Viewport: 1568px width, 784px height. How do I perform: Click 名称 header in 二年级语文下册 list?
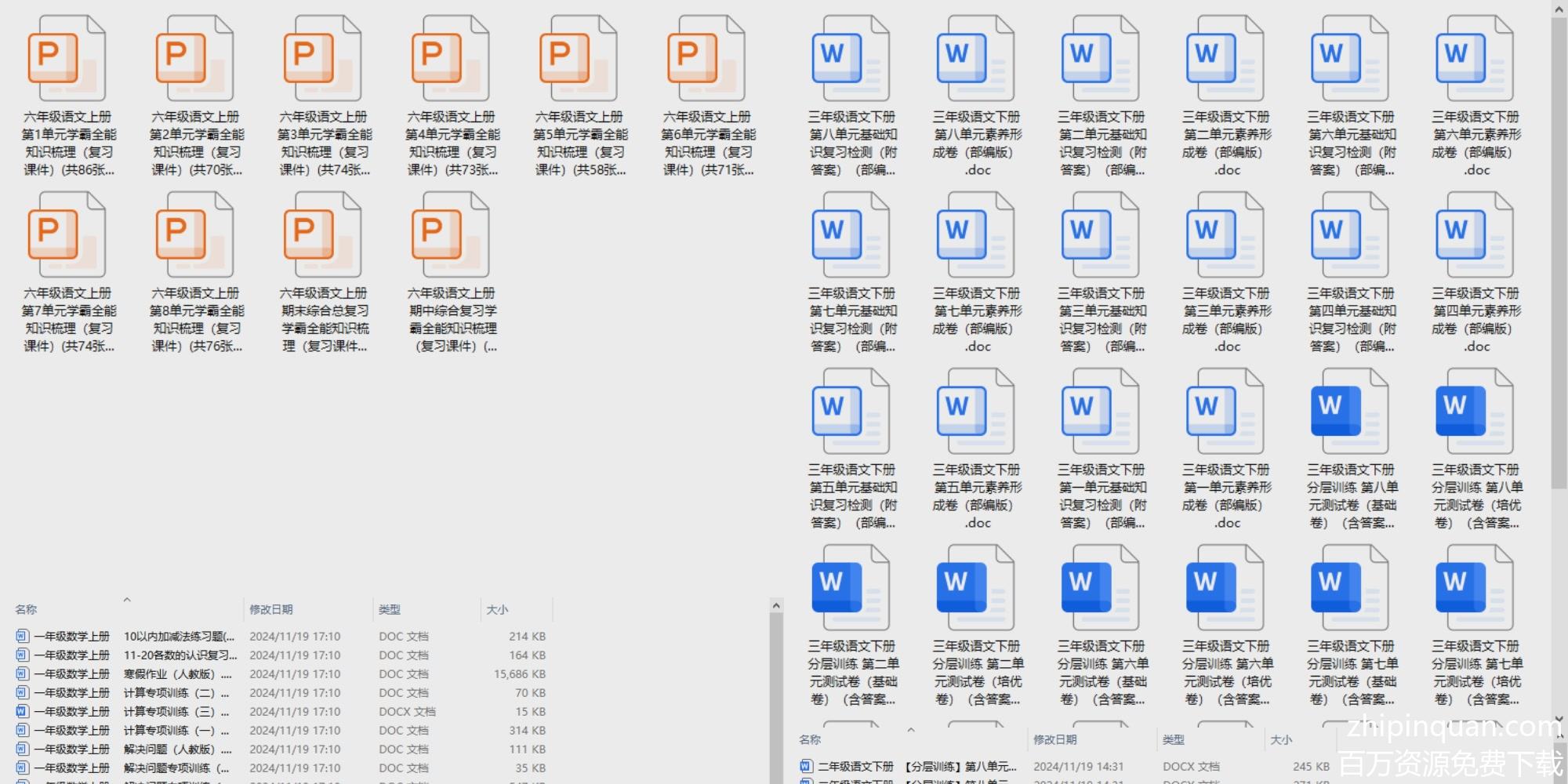pyautogui.click(x=810, y=739)
